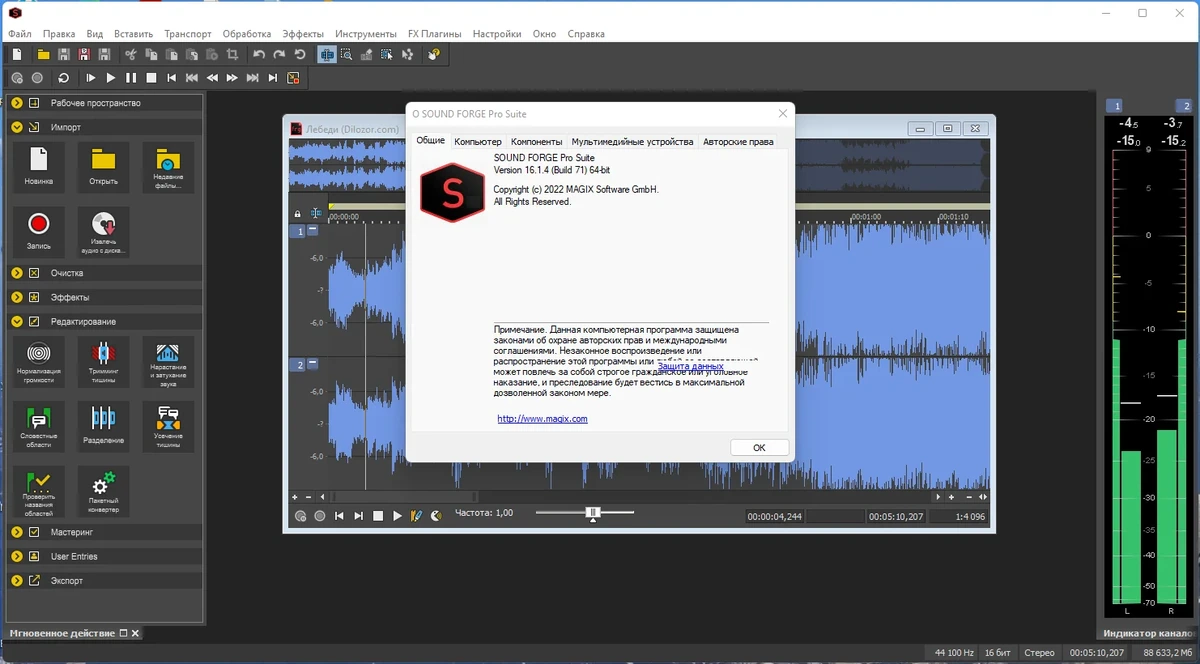Click the Cut scissors icon in toolbar
This screenshot has height=664, width=1200.
pyautogui.click(x=130, y=54)
